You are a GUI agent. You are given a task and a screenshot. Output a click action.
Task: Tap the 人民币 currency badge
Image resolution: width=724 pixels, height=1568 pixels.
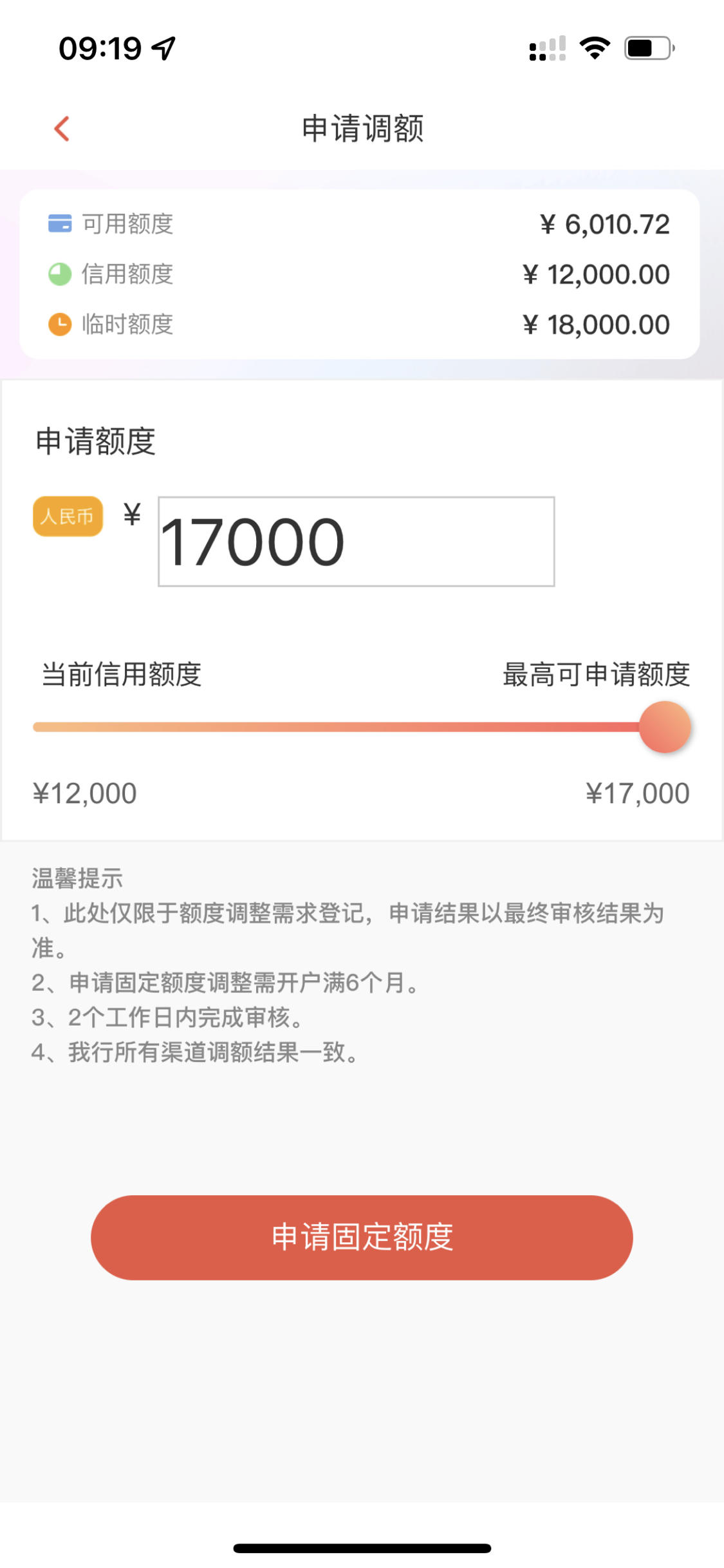(68, 516)
